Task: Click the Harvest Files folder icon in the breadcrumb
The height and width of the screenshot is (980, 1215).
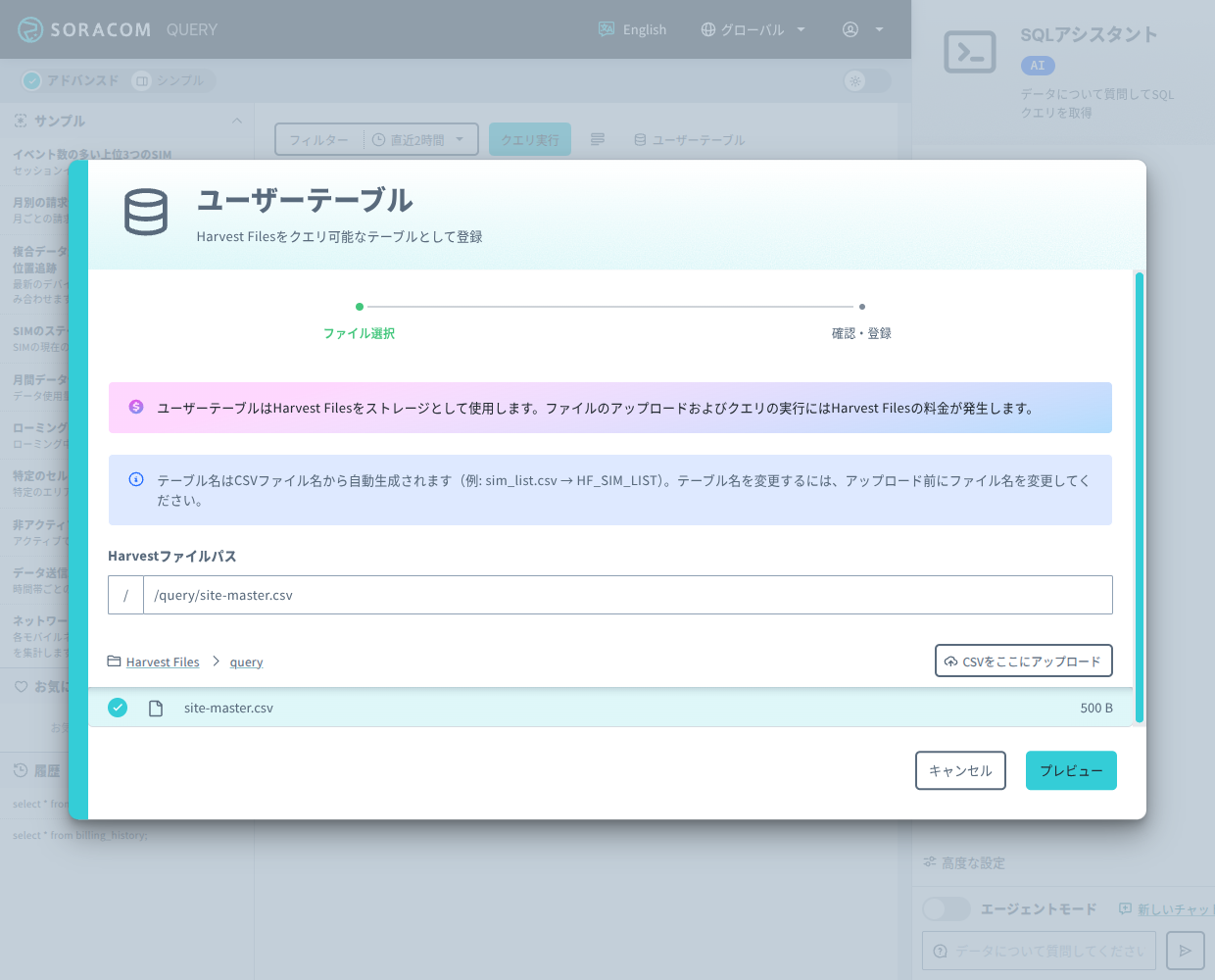Action: (x=114, y=661)
